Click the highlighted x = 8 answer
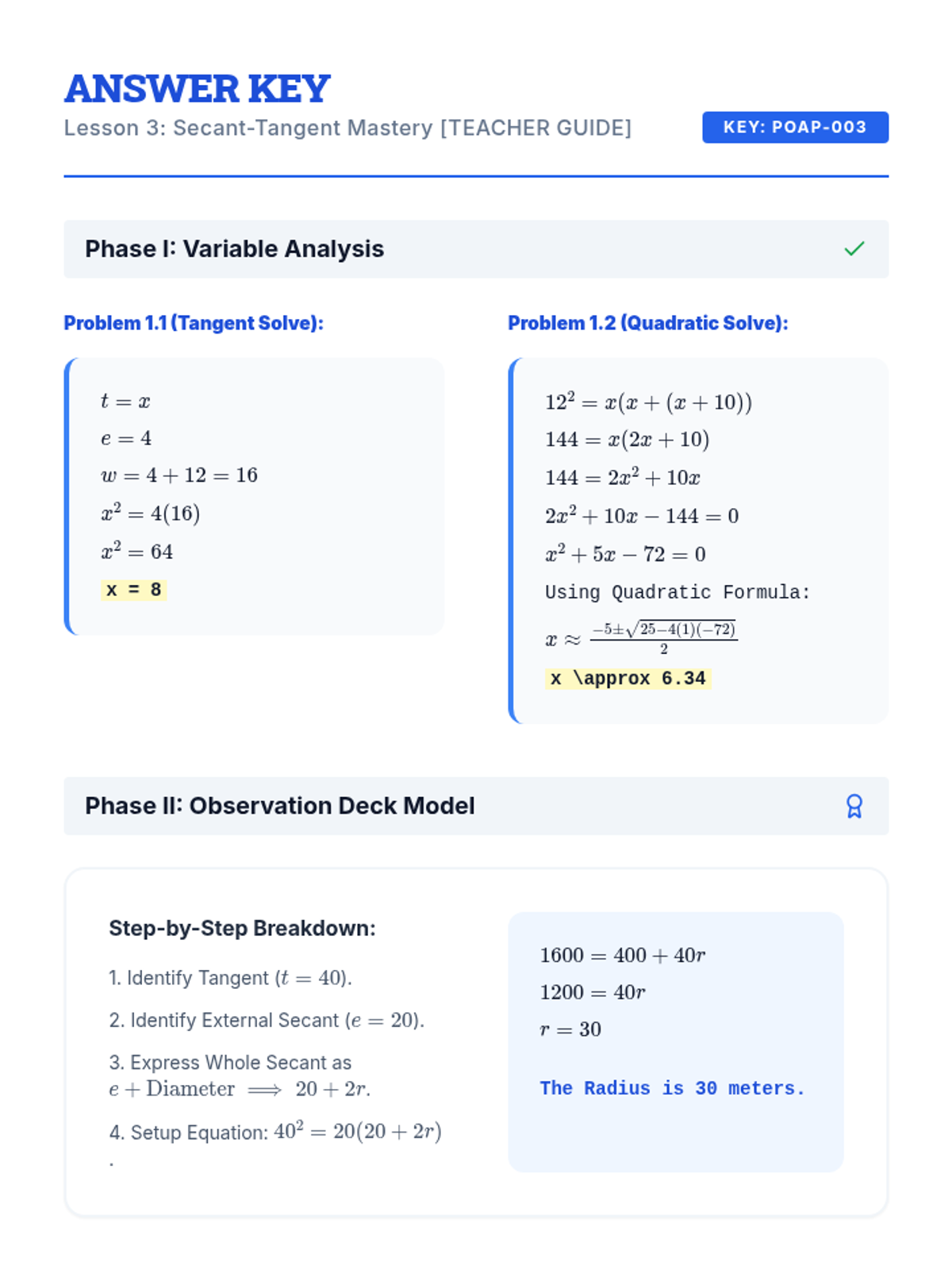Image resolution: width=952 pixels, height=1270 pixels. click(x=133, y=590)
